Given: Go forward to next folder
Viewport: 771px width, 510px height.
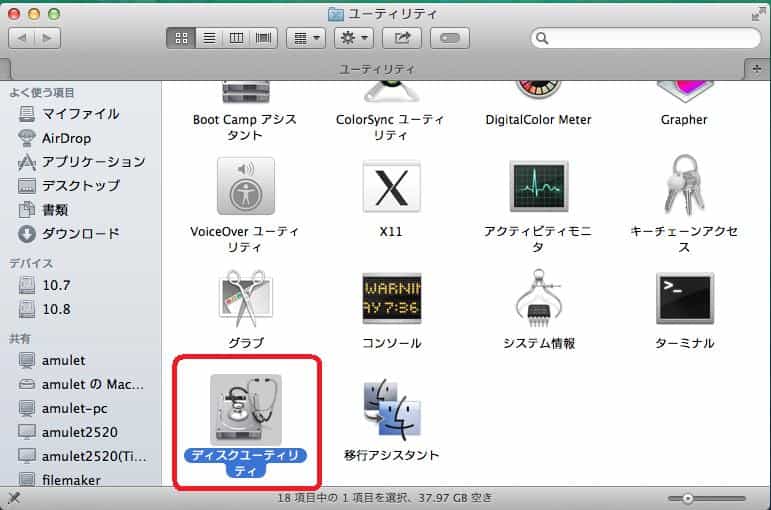Looking at the screenshot, I should (48, 38).
